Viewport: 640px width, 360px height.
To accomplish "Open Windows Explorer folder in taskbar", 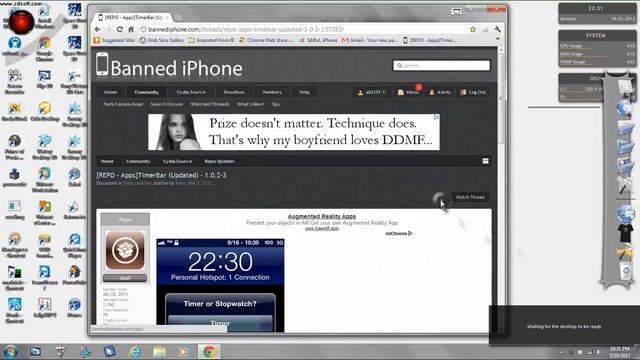I will [x=159, y=351].
